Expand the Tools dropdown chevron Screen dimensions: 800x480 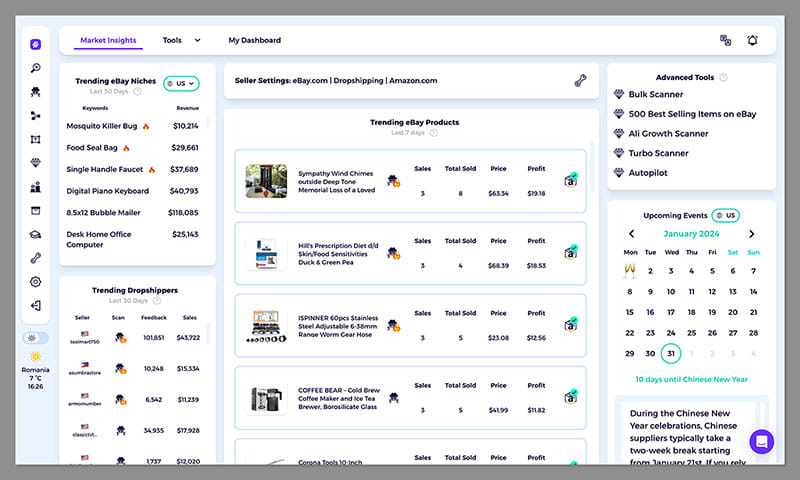[x=197, y=40]
